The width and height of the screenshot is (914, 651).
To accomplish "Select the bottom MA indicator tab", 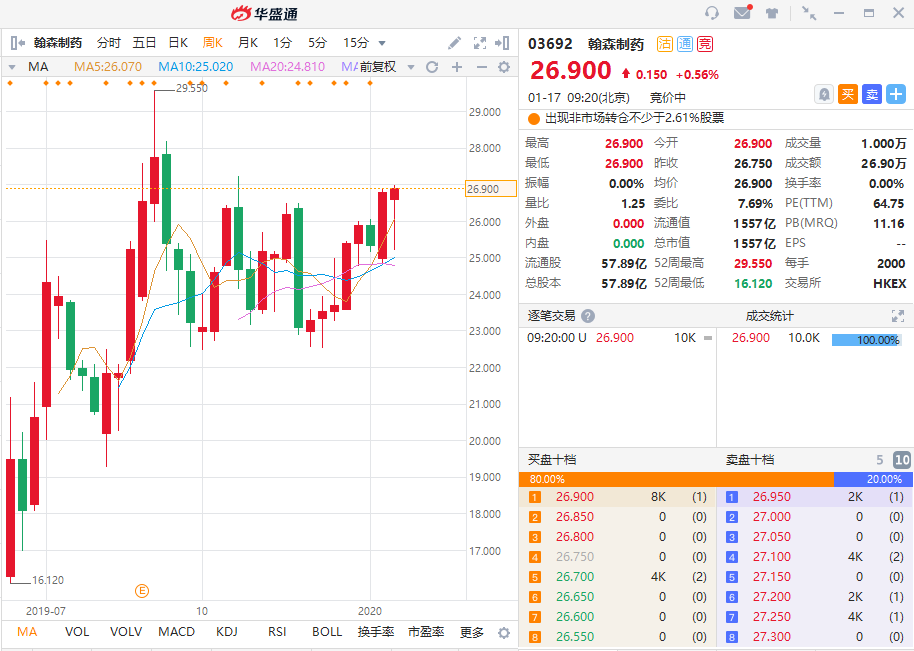I will click(x=27, y=632).
